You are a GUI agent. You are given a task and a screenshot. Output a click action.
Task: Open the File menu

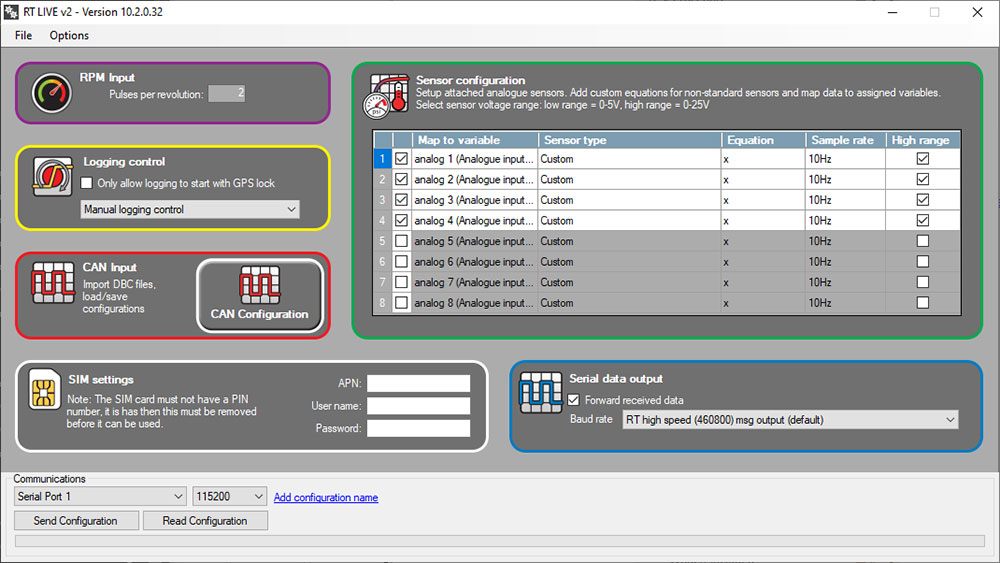click(x=23, y=35)
